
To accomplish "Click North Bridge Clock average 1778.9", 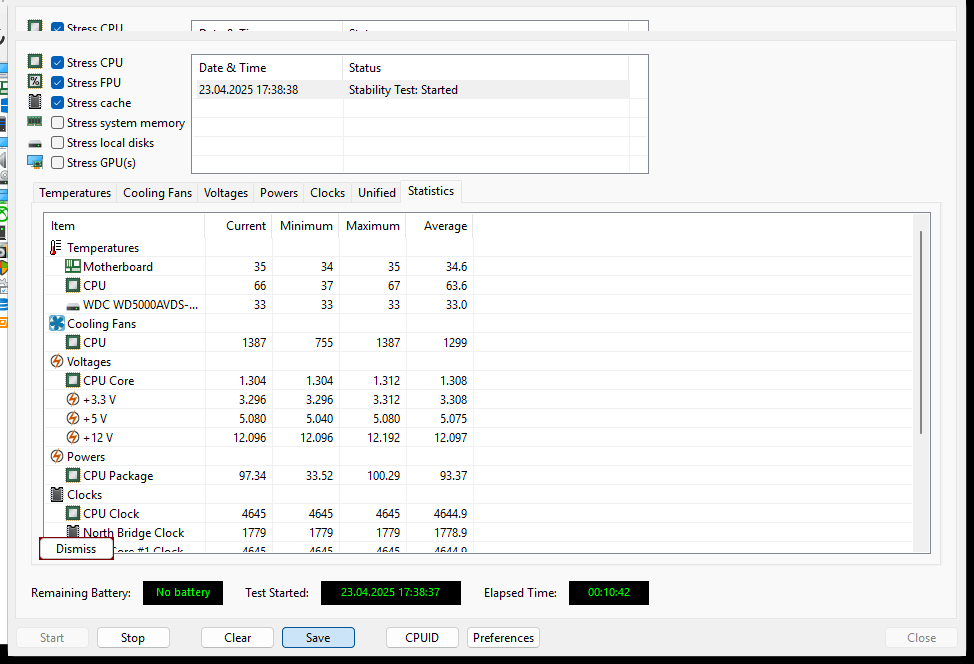I will 450,533.
